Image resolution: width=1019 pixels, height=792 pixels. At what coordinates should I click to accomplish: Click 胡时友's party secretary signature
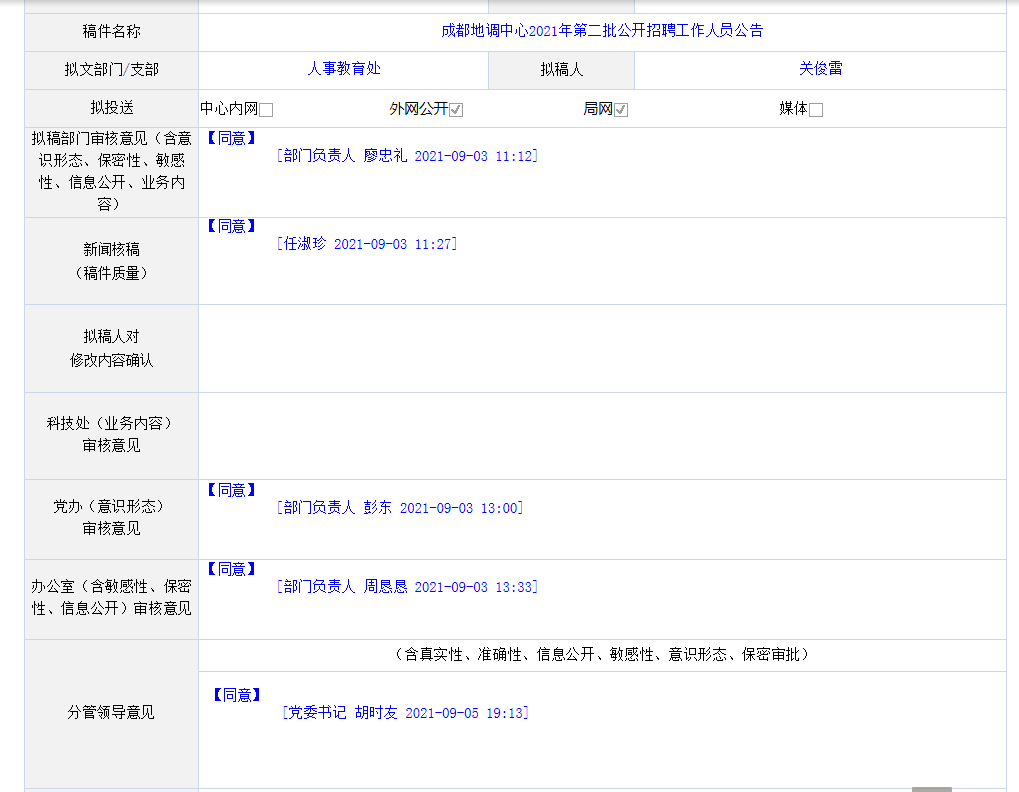pyautogui.click(x=405, y=713)
